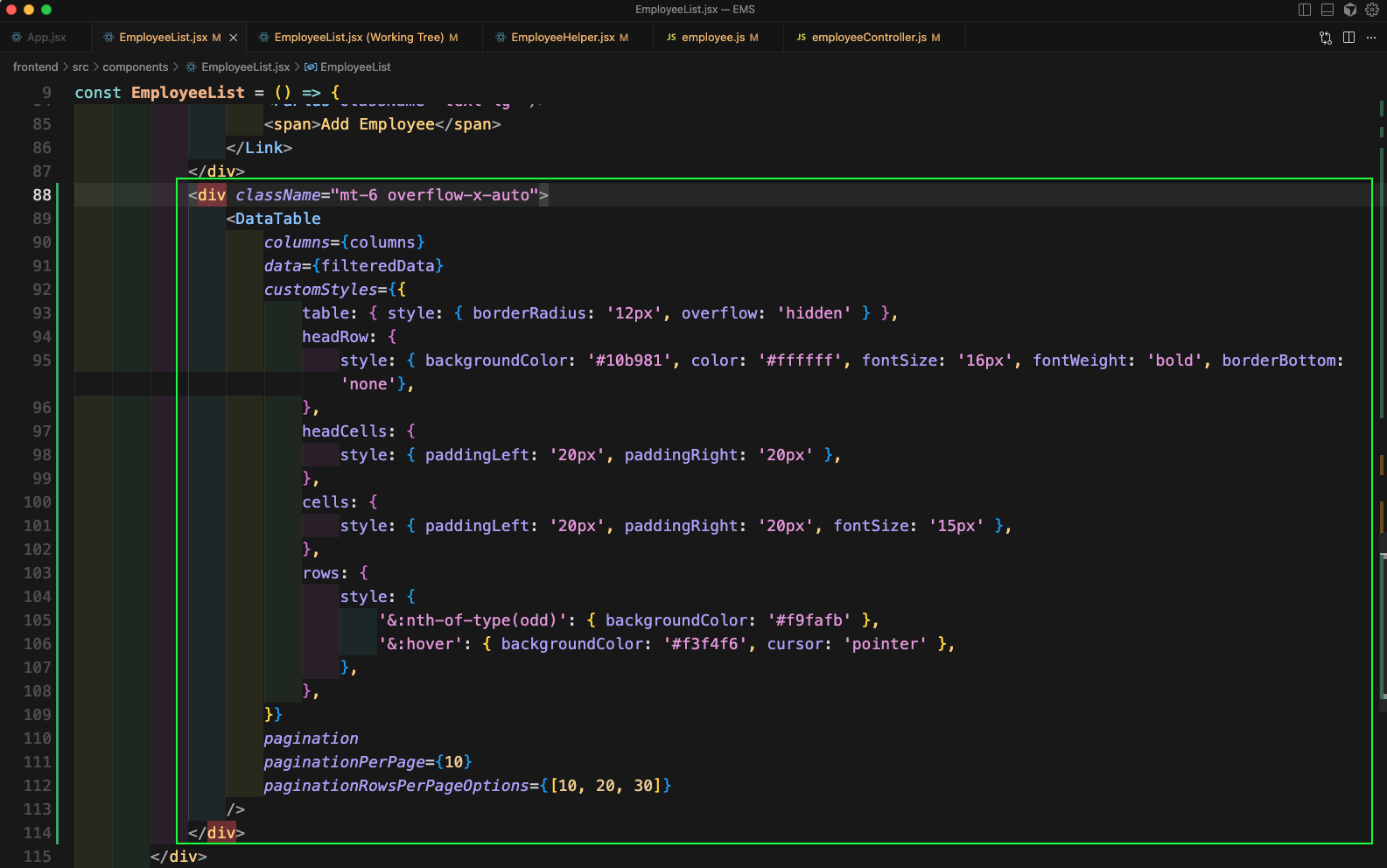1387x868 pixels.
Task: Toggle the bottom panel layout icon
Action: [x=1327, y=10]
